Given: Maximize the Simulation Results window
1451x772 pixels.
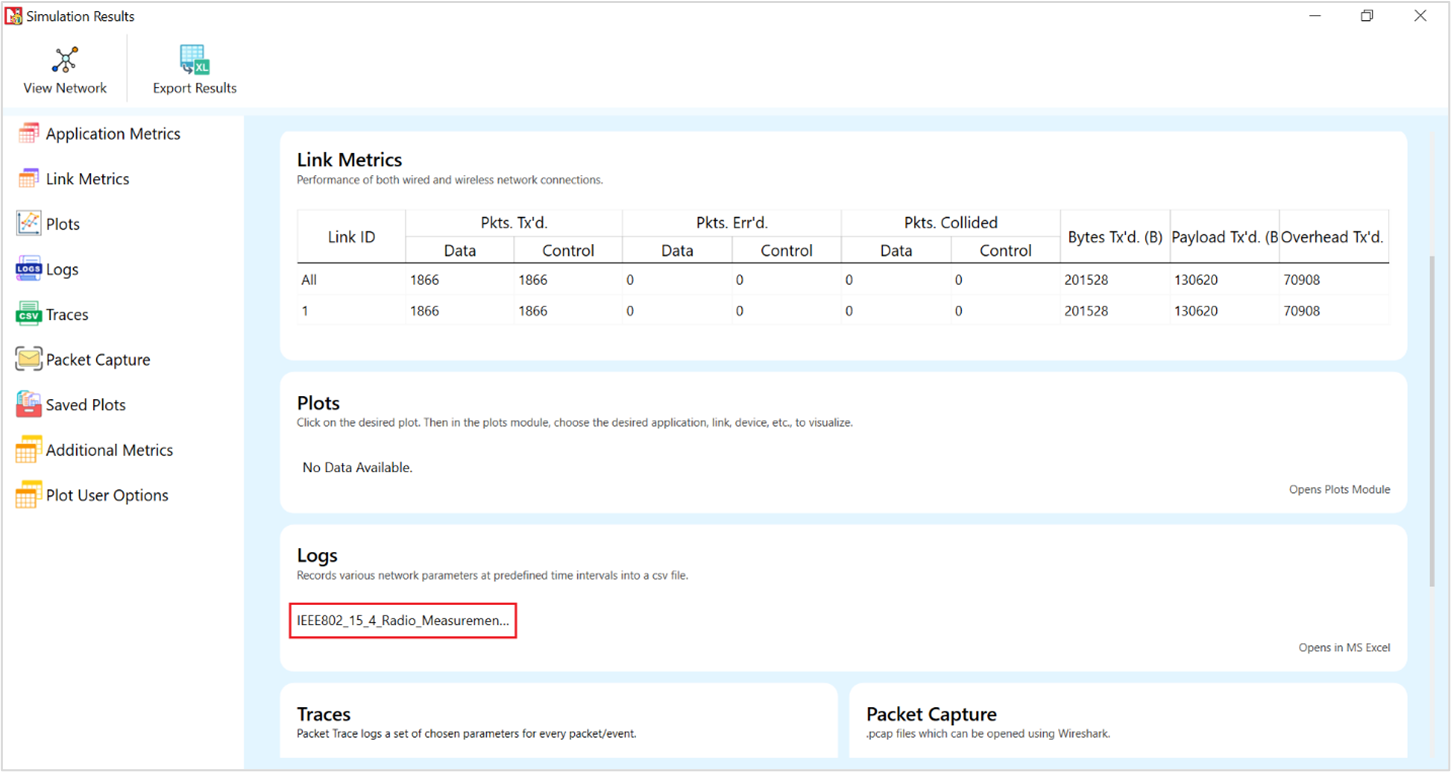Looking at the screenshot, I should click(x=1367, y=16).
